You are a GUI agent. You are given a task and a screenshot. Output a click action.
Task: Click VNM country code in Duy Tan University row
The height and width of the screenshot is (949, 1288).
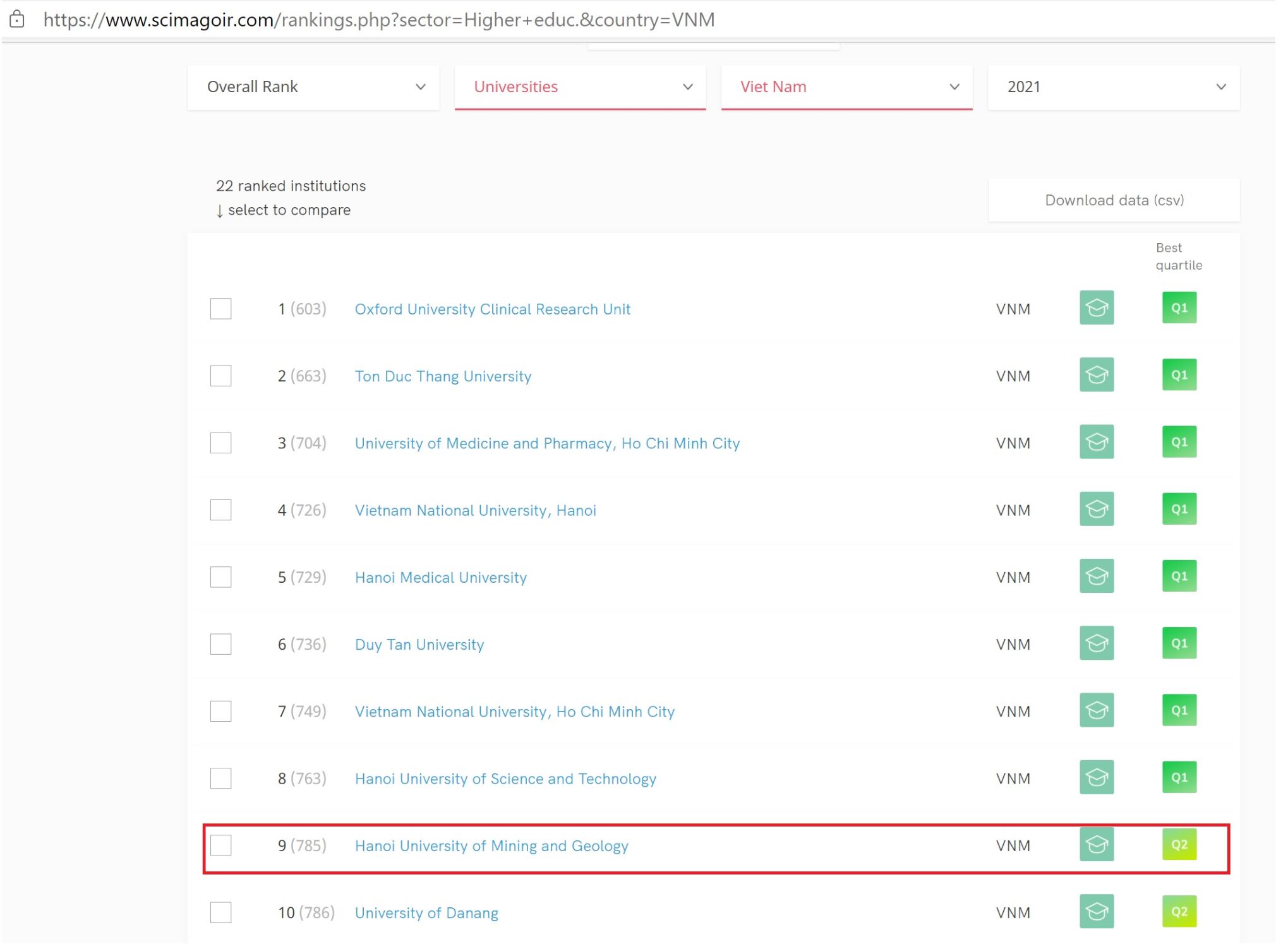(1013, 645)
